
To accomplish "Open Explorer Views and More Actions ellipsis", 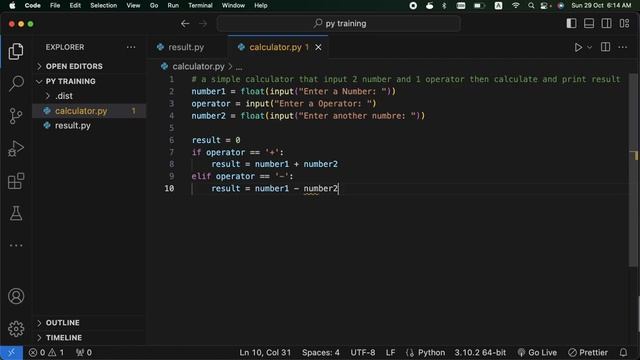I will tap(131, 47).
